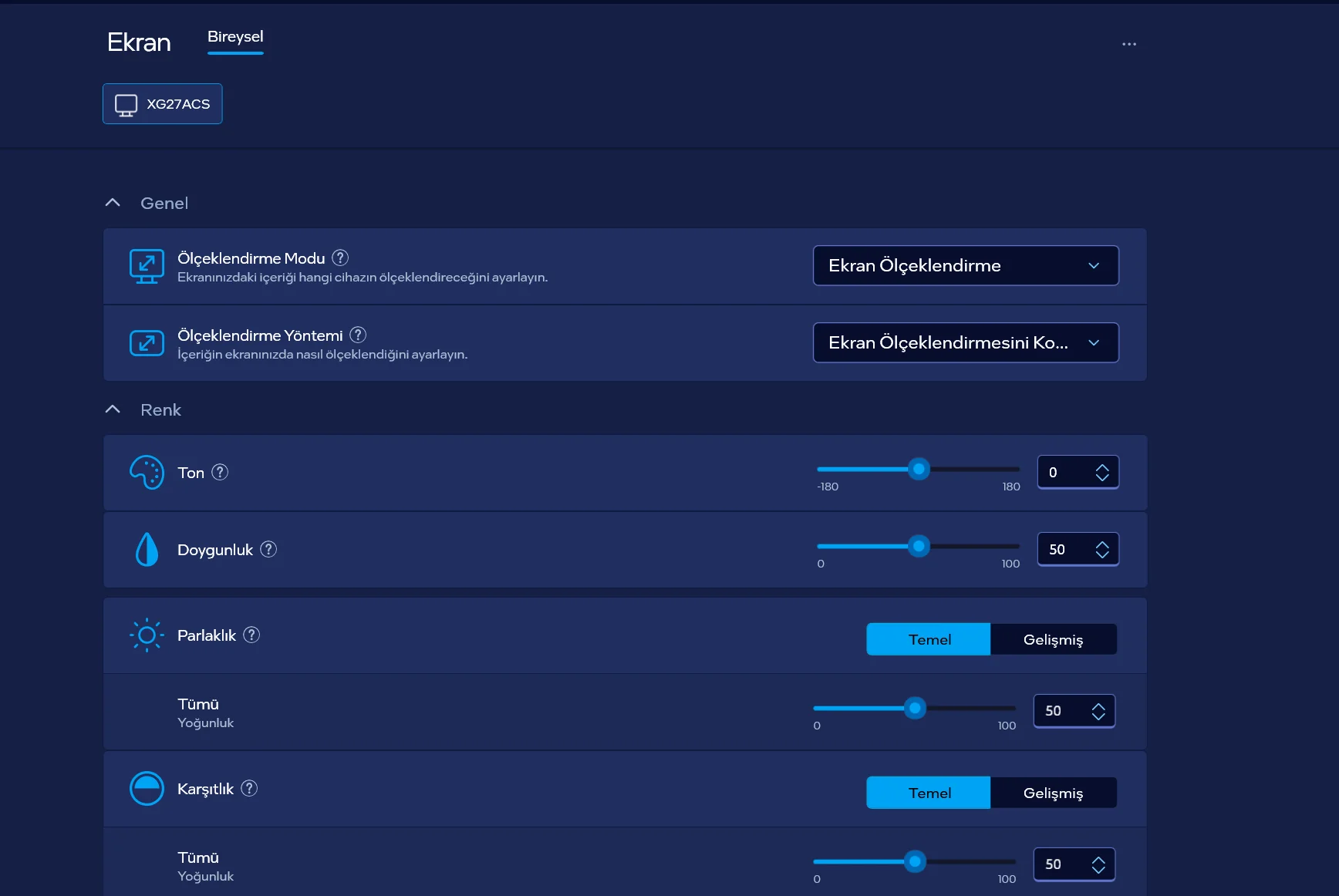
Task: Click the Renk section heading text
Action: point(160,409)
